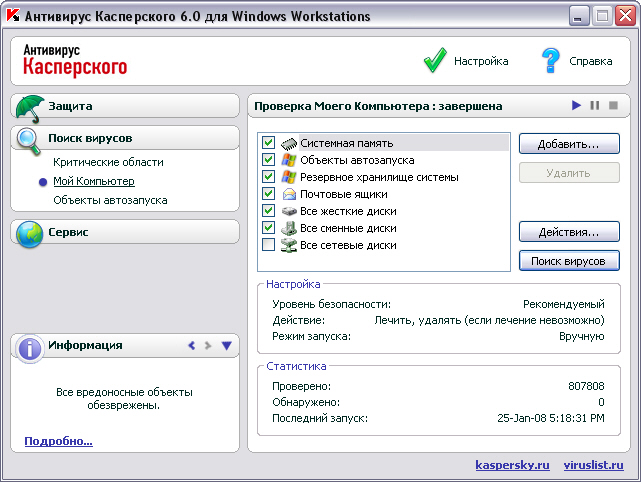Uncheck the Объекты автозапуска checkbox
The width and height of the screenshot is (641, 482).
(268, 159)
